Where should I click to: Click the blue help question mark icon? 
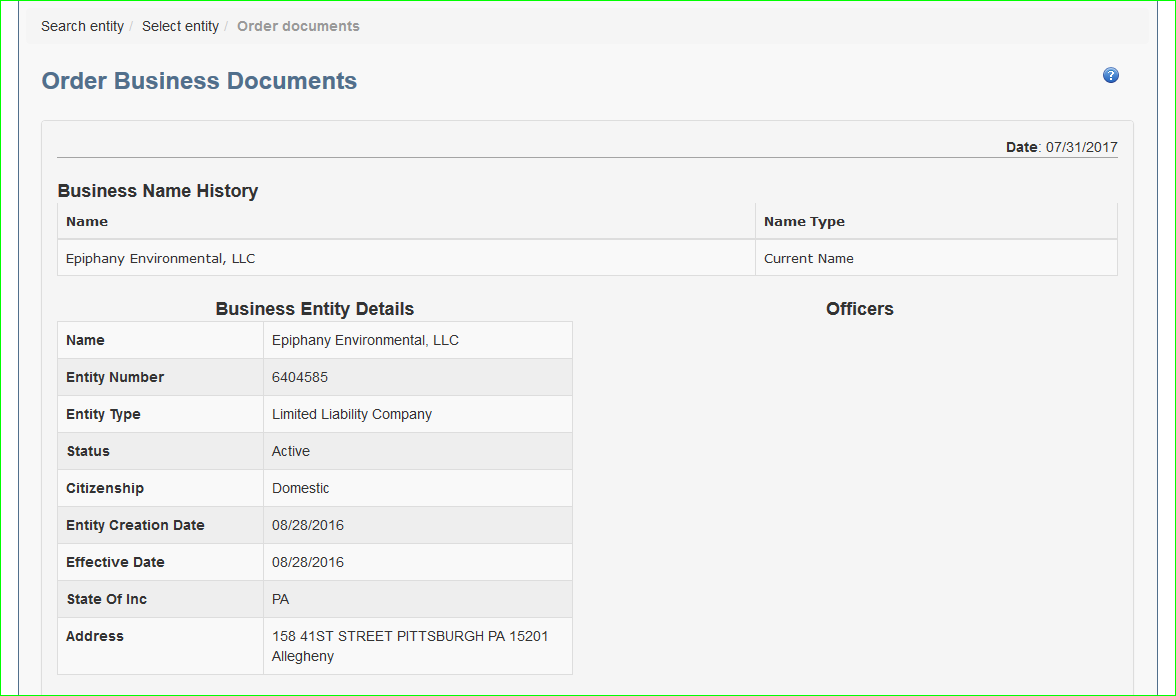[x=1111, y=75]
